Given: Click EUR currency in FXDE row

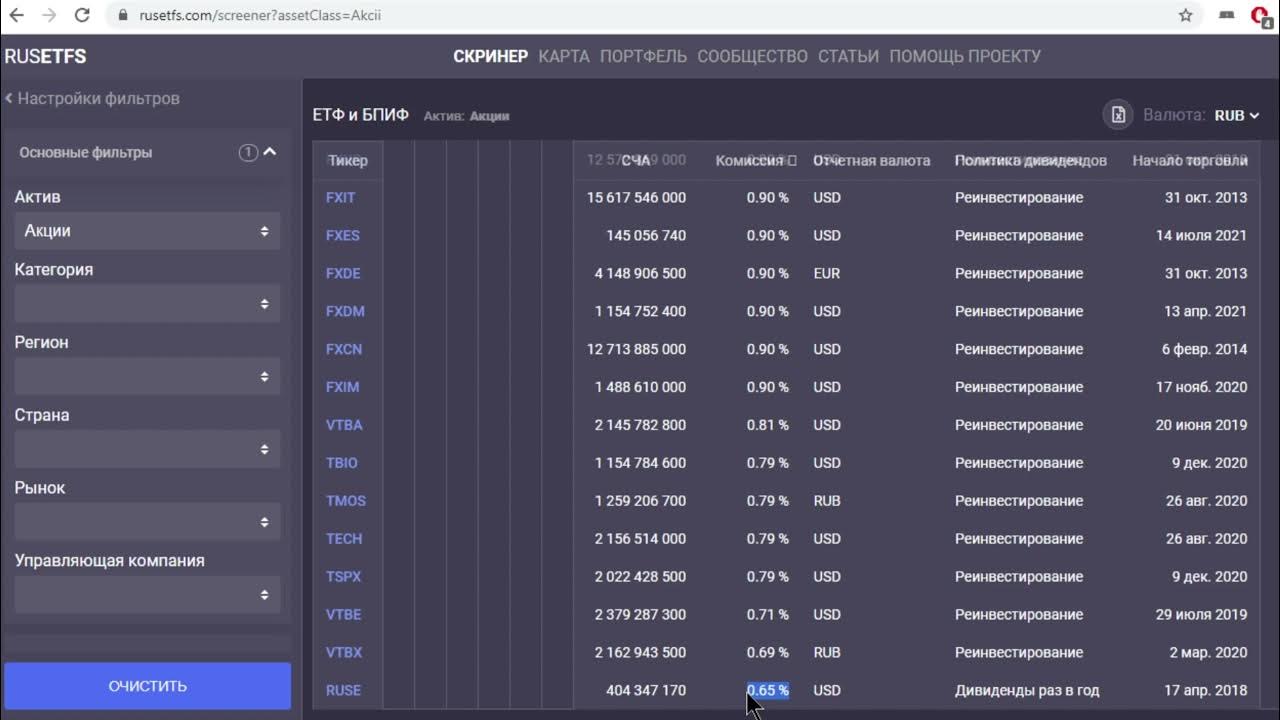Looking at the screenshot, I should [827, 273].
